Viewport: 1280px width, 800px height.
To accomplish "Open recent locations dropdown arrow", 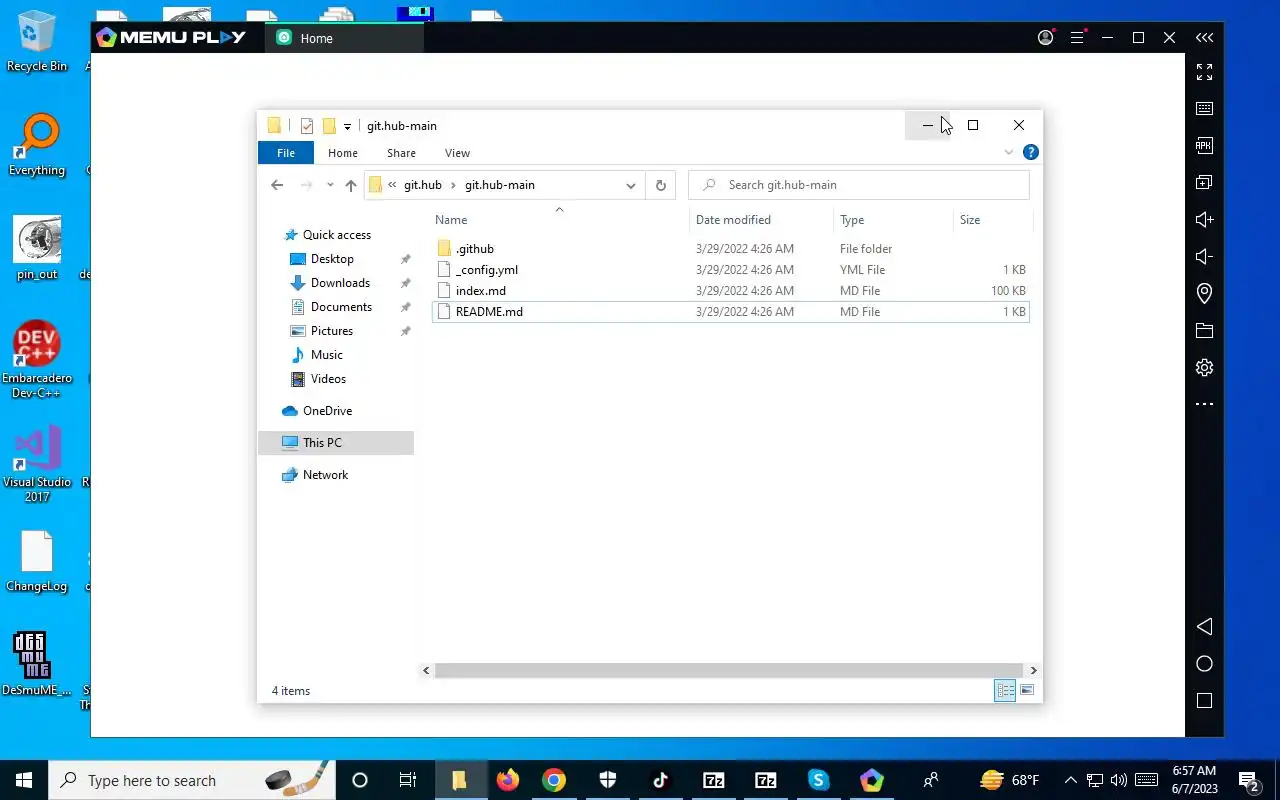I will click(x=330, y=185).
